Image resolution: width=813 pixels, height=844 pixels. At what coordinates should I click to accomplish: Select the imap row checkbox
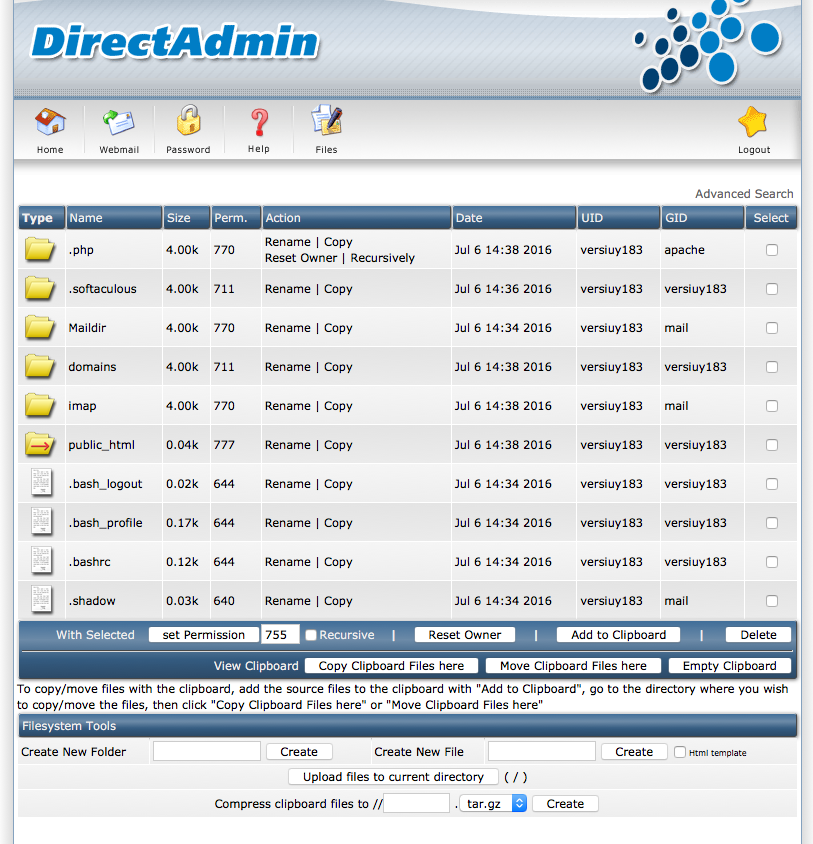pos(772,406)
